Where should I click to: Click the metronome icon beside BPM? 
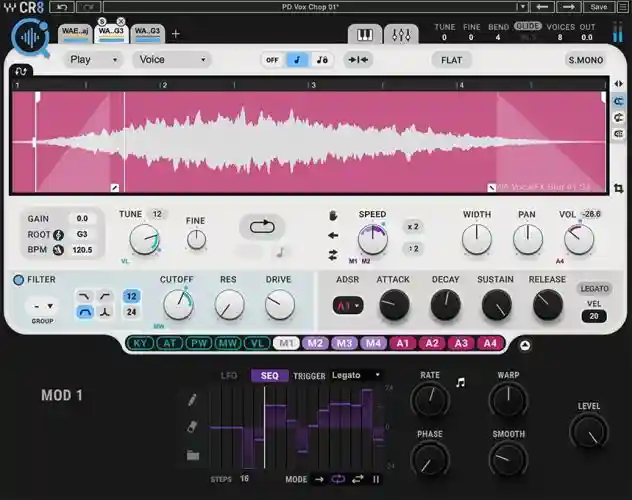point(58,250)
